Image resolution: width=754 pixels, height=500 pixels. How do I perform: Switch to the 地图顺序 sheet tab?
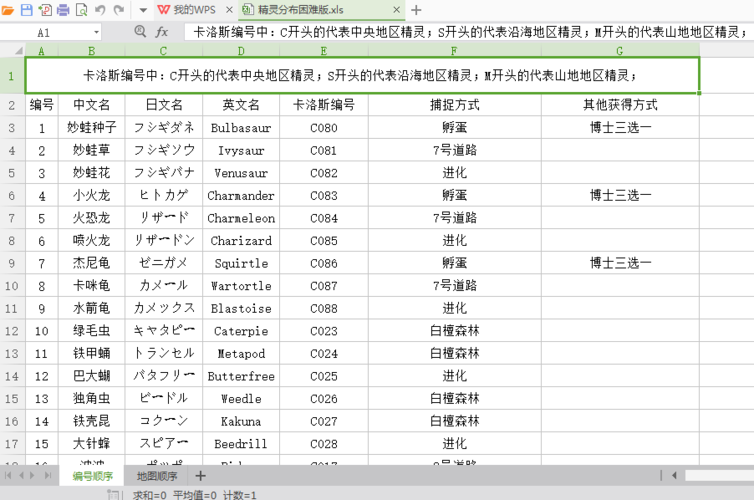click(x=157, y=476)
